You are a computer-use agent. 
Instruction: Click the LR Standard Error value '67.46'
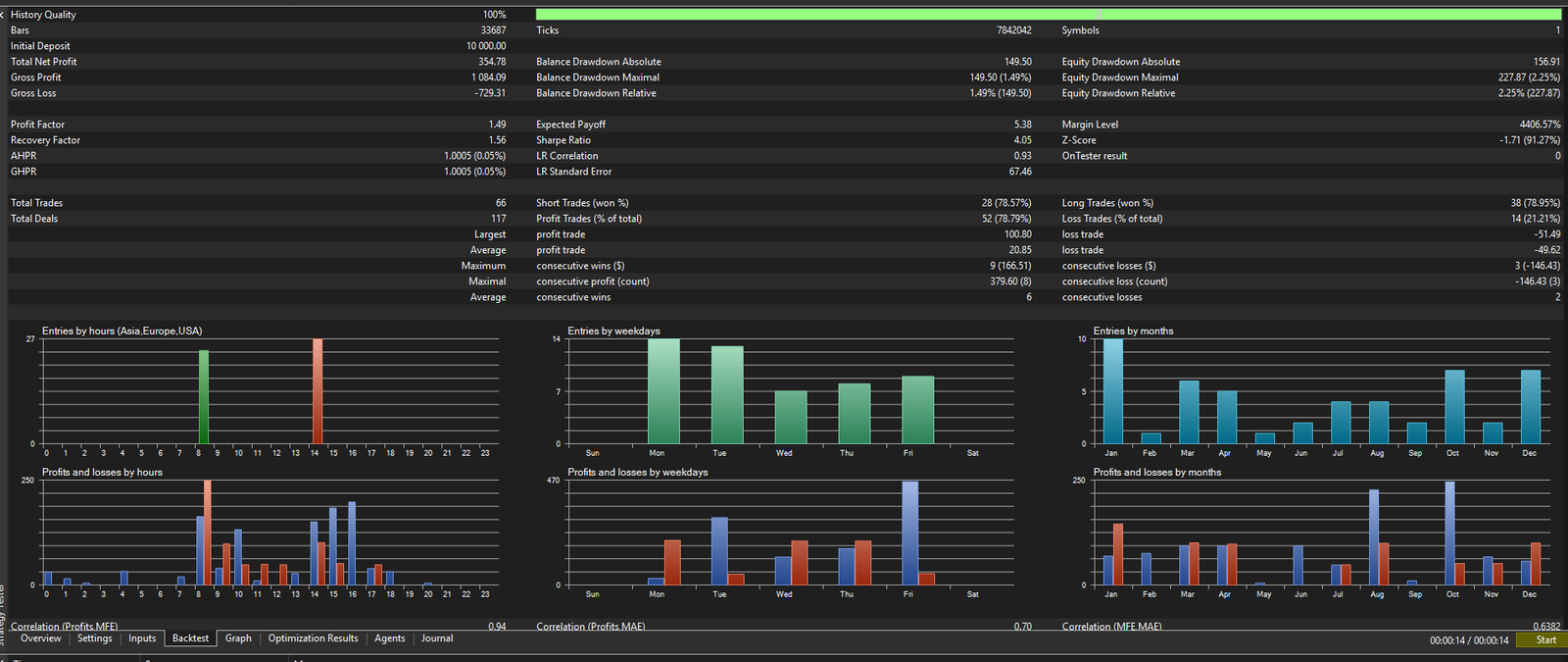[1019, 172]
